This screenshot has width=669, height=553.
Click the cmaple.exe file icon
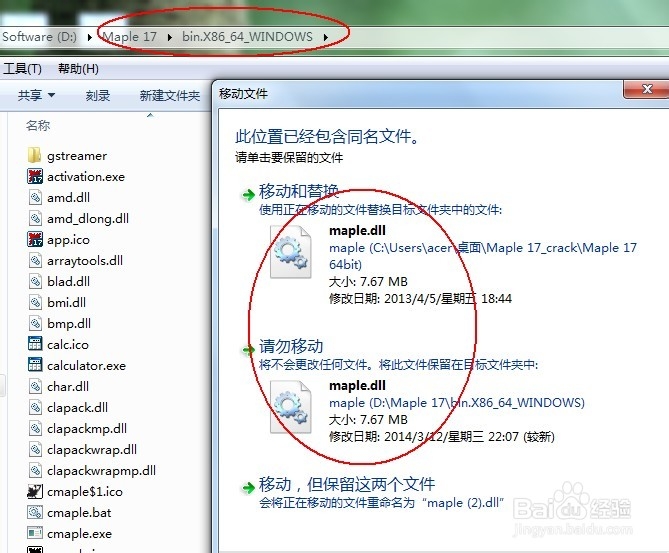click(35, 533)
